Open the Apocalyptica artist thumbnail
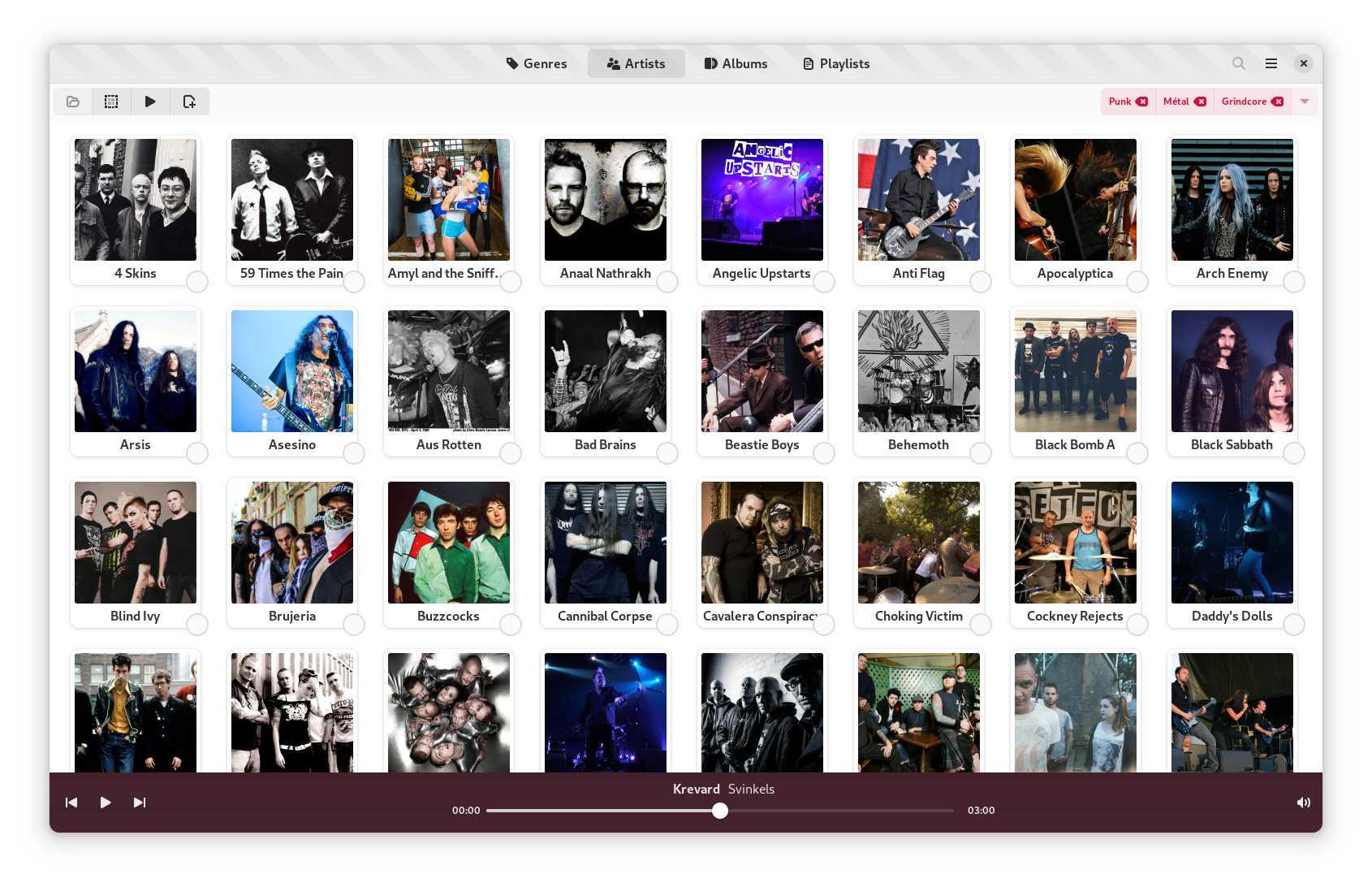 (1076, 200)
